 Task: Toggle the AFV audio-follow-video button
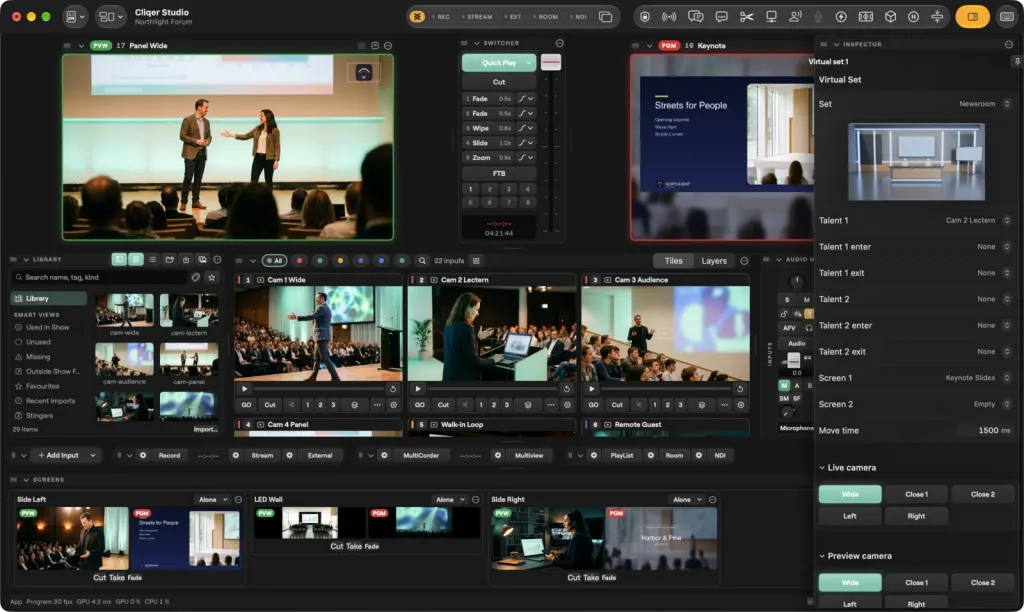click(790, 328)
